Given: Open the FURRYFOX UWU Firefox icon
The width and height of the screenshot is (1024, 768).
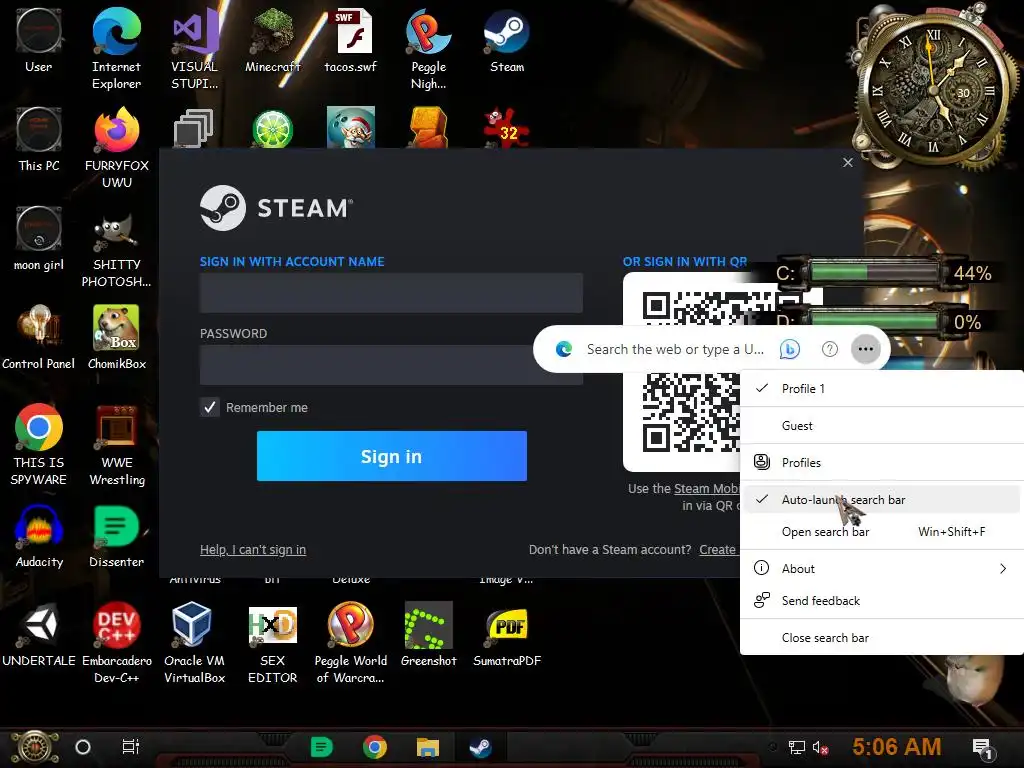Looking at the screenshot, I should [116, 148].
